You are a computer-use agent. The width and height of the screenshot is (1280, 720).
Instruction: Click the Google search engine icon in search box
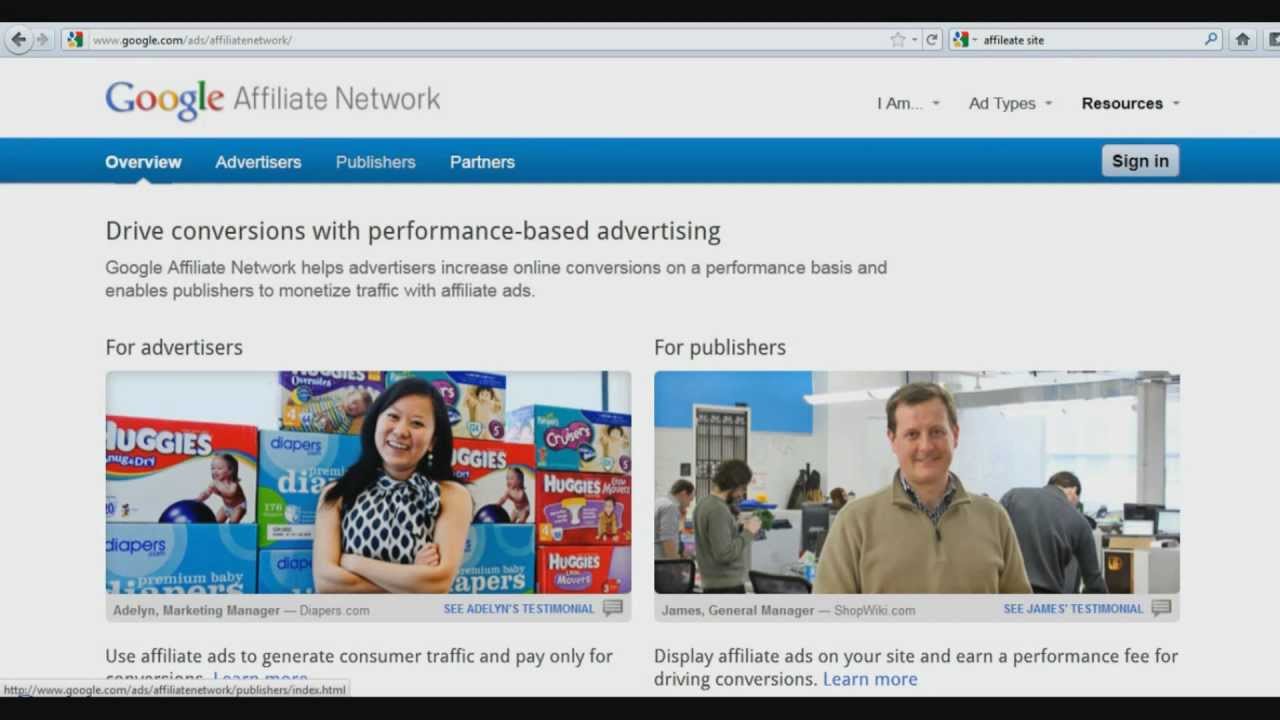click(x=961, y=40)
